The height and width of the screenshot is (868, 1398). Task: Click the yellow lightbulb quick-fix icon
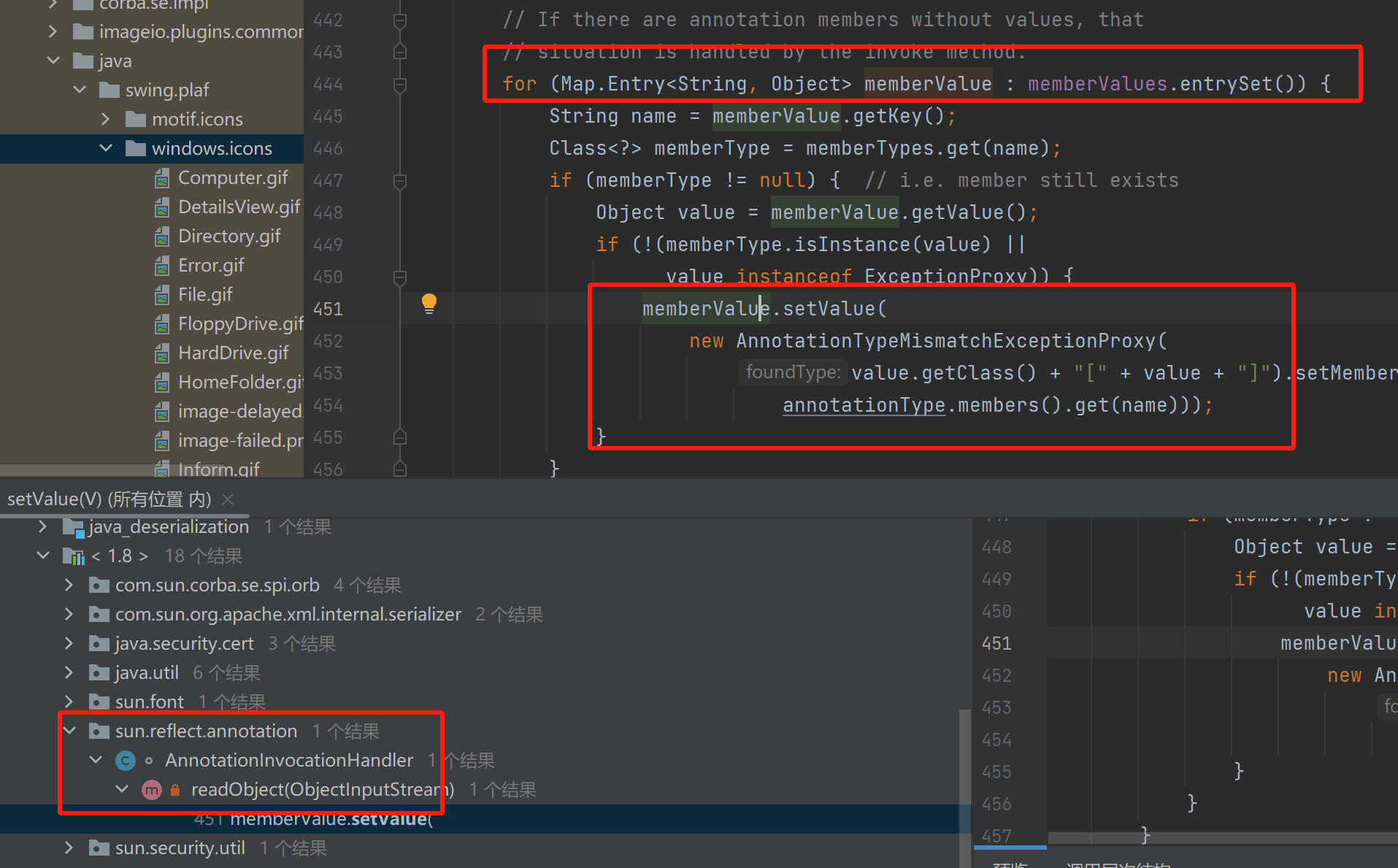pos(429,303)
